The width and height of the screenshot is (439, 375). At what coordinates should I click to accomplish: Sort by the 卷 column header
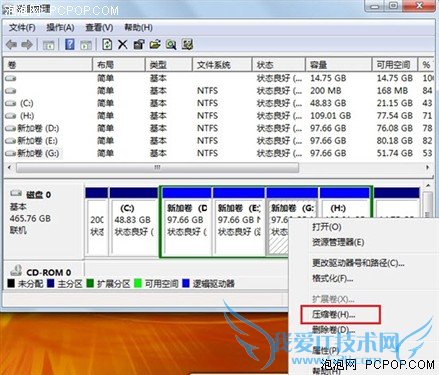(x=48, y=65)
